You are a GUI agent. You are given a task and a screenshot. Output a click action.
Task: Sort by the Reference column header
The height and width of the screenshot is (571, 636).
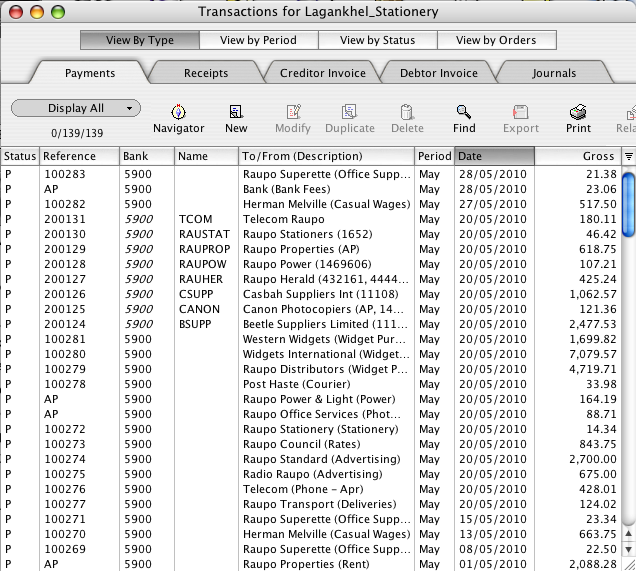[80, 156]
